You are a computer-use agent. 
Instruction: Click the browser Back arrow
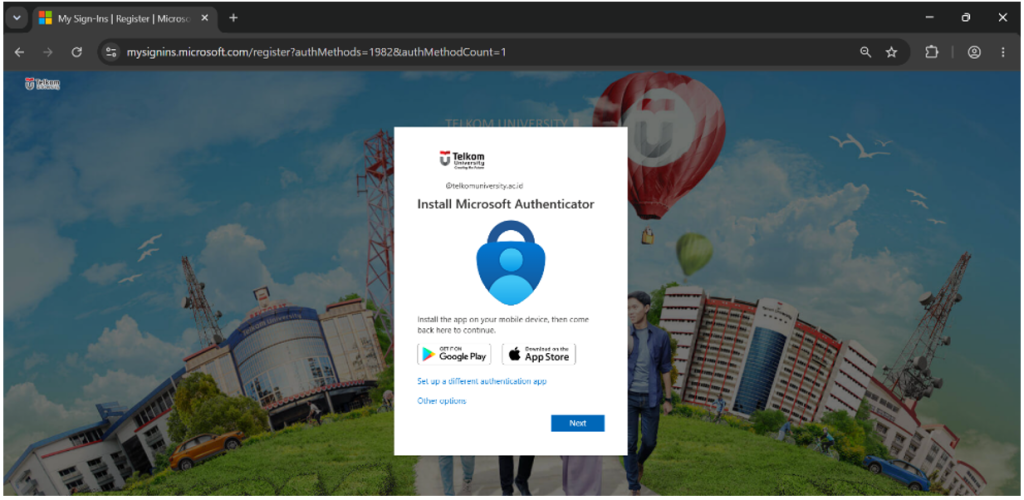point(20,52)
